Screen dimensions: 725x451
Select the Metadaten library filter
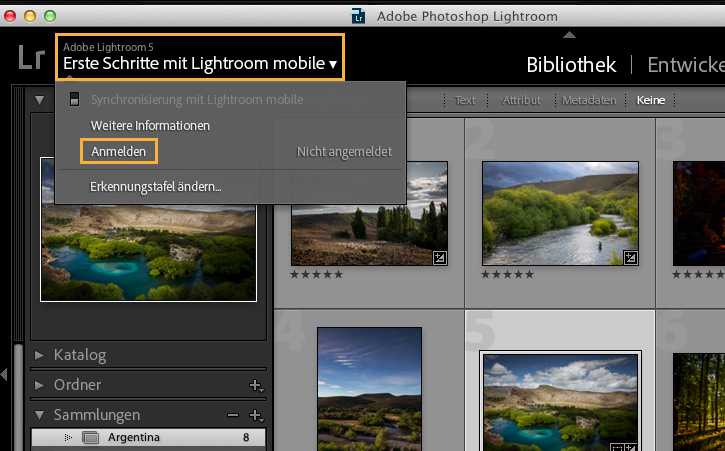point(589,100)
